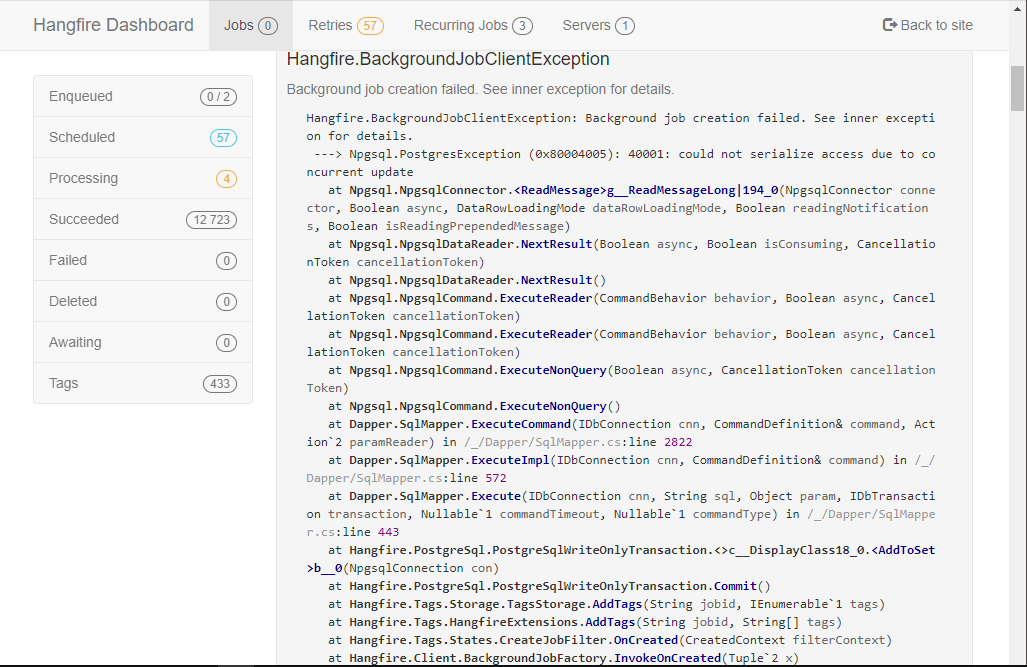View the Succeeded jobs list
Image resolution: width=1027 pixels, height=667 pixels.
pos(82,219)
